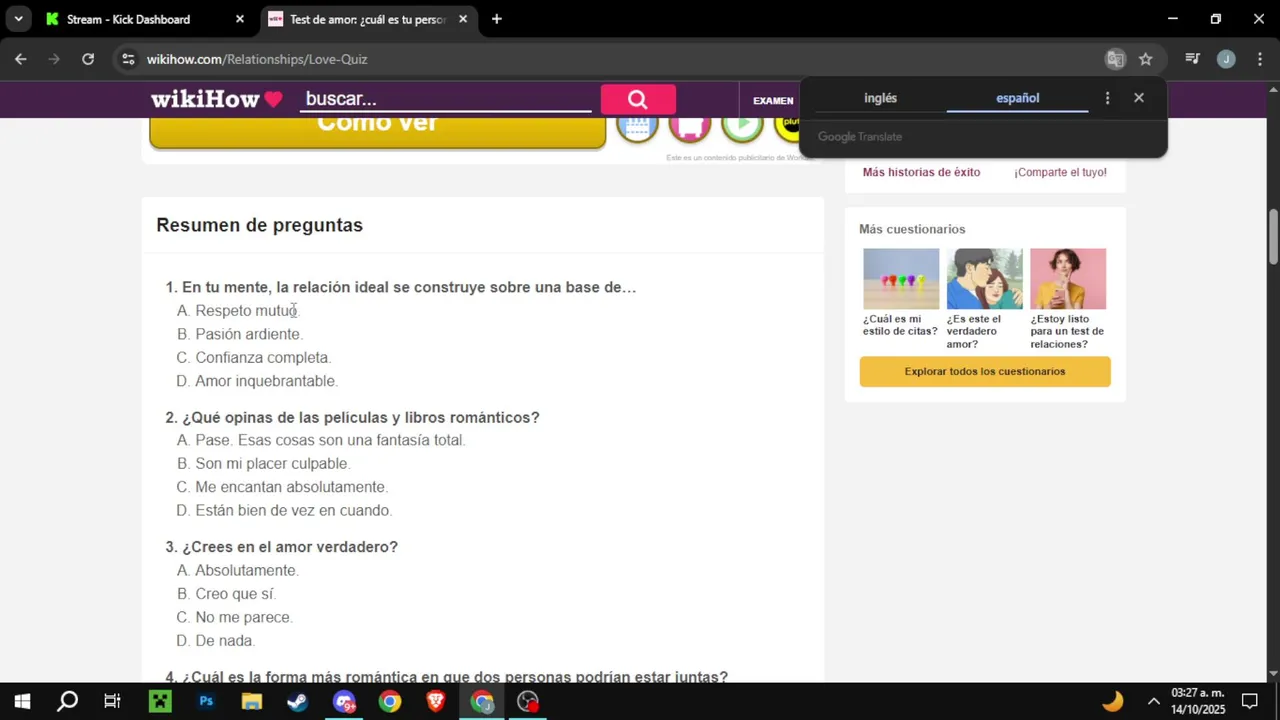Click answer 'C. Me encantan absolutamente.'
The height and width of the screenshot is (720, 1280).
pyautogui.click(x=282, y=487)
